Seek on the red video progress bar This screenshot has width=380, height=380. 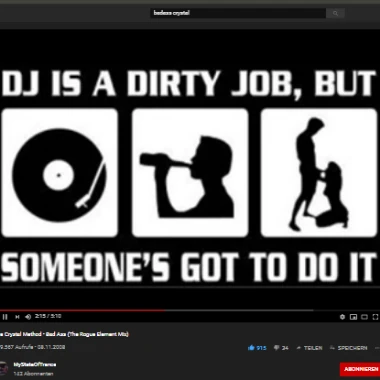pyautogui.click(x=157, y=310)
